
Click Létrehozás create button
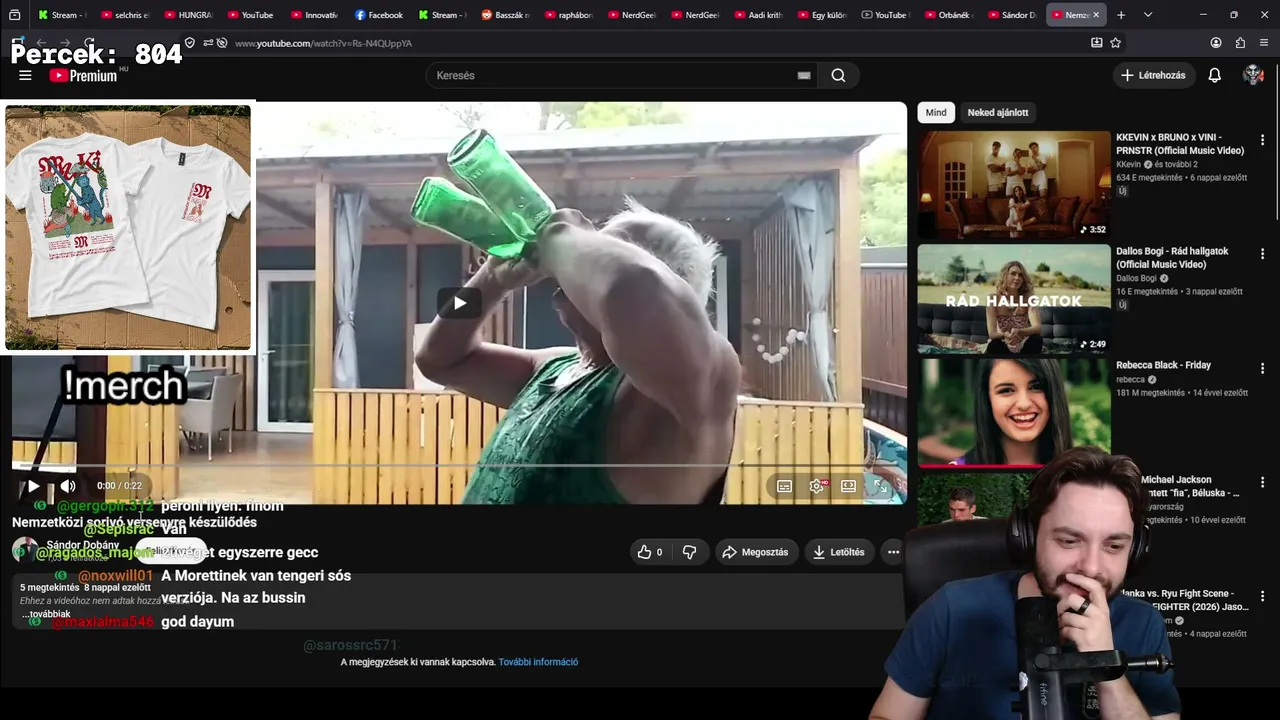tap(1154, 75)
